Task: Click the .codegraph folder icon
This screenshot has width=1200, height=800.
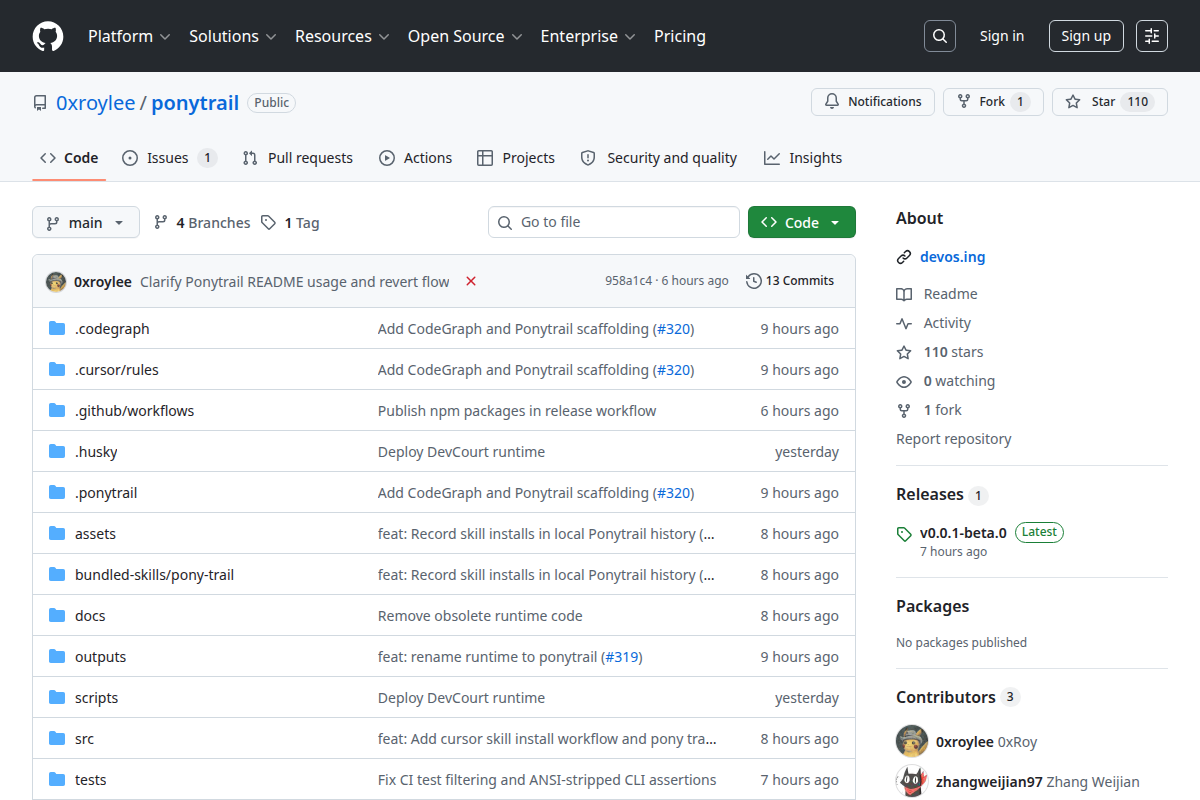Action: (57, 329)
